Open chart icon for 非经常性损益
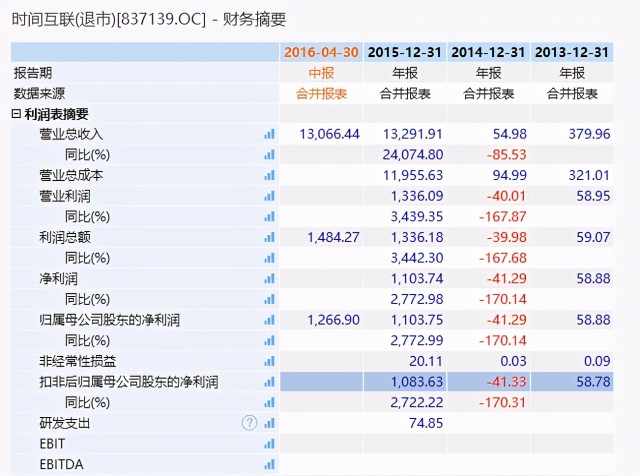The image size is (640, 476). (x=269, y=361)
